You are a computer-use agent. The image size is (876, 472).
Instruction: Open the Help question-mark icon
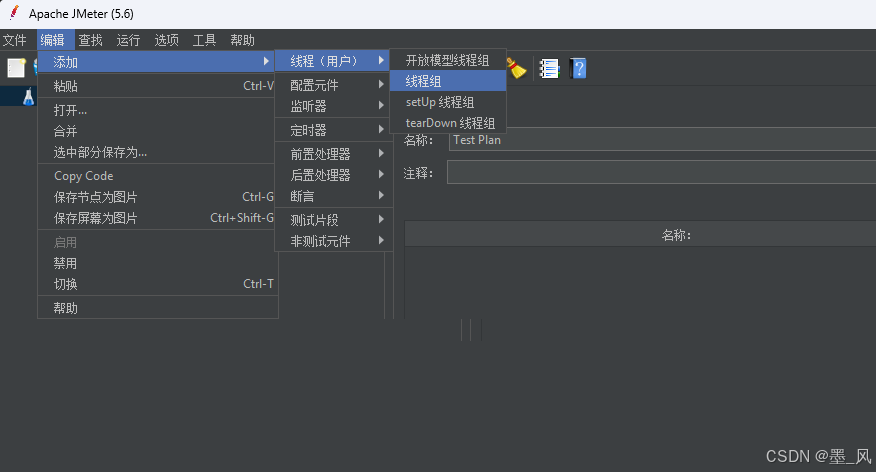578,69
